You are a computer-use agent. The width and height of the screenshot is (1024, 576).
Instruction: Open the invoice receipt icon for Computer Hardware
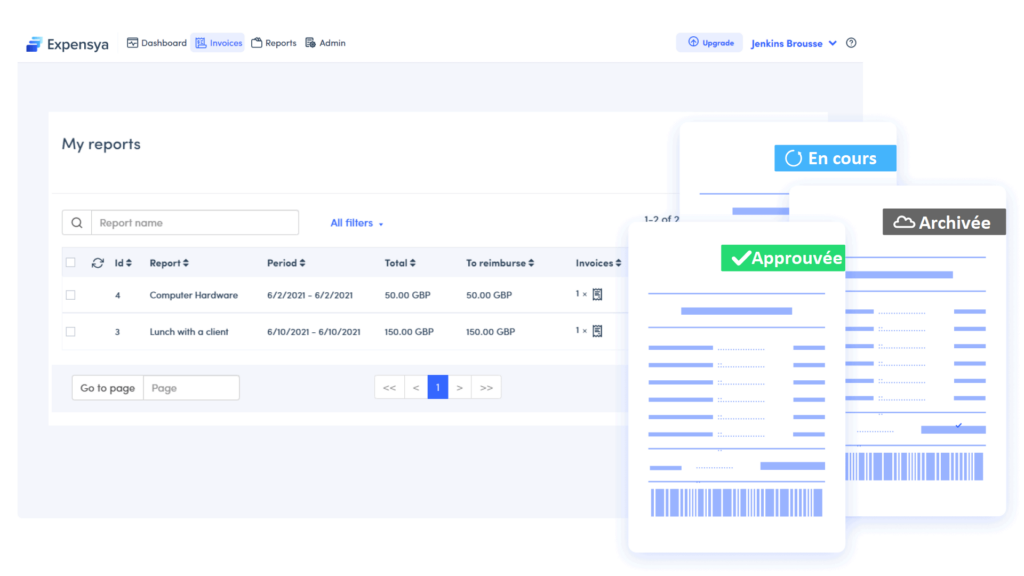[598, 295]
